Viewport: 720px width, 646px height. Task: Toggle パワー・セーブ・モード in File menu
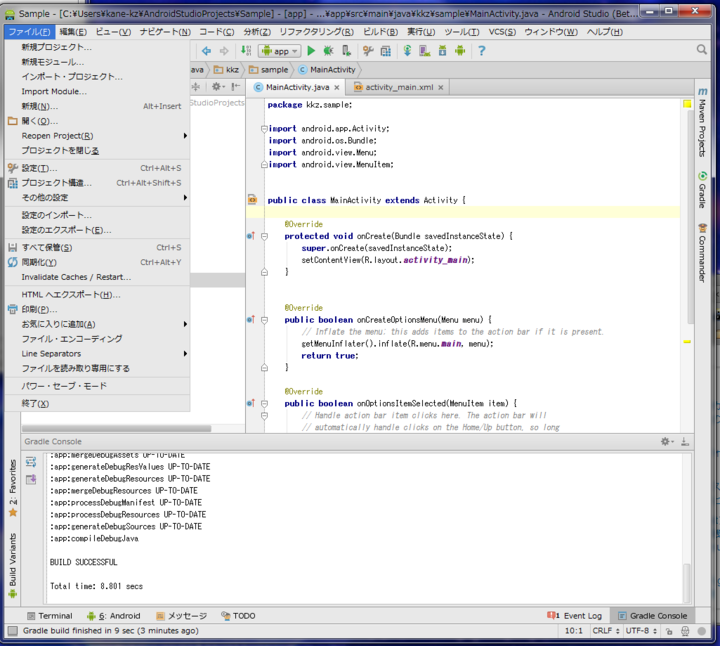pos(97,386)
